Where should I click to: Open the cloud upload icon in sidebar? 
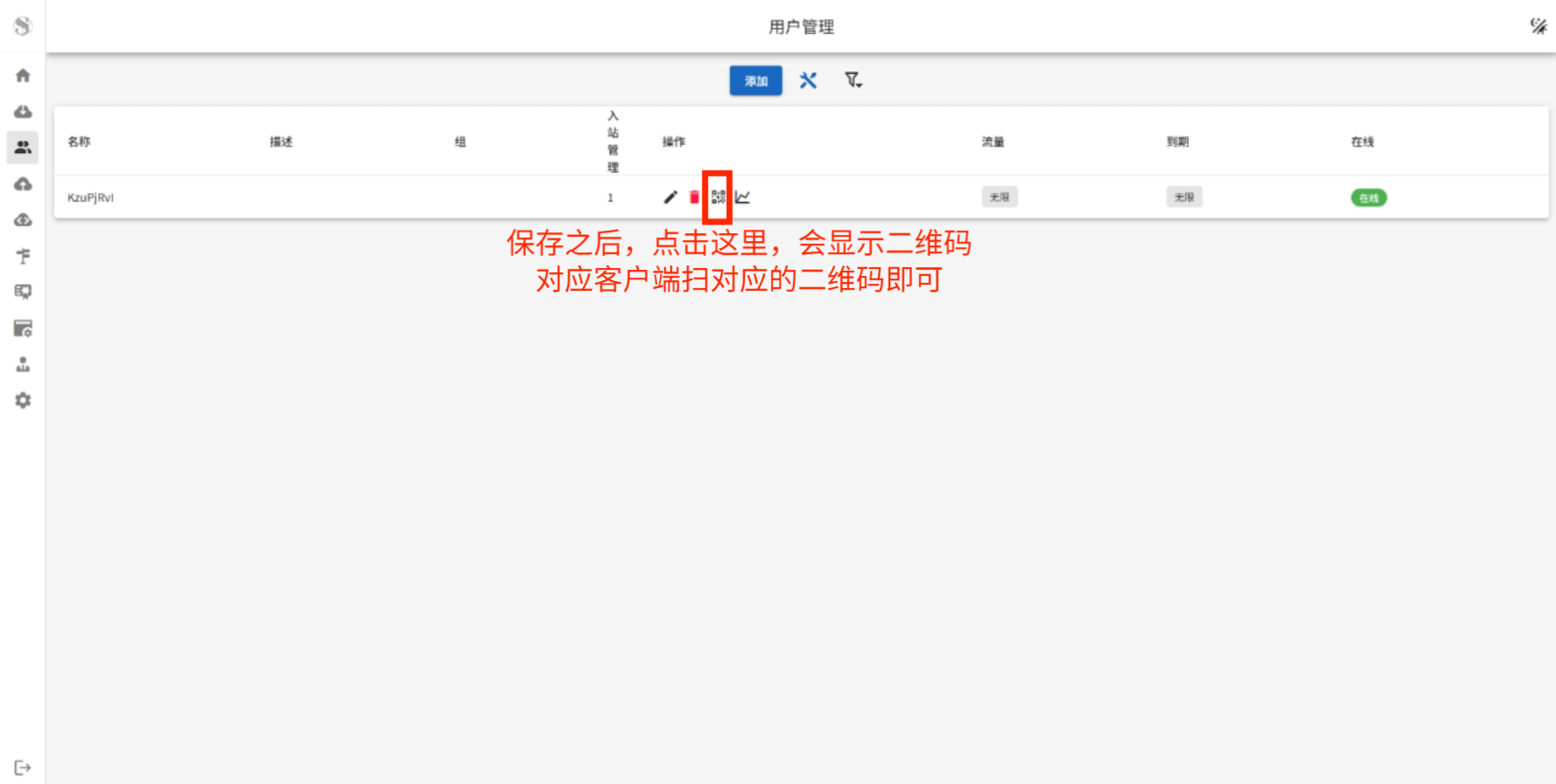(23, 184)
